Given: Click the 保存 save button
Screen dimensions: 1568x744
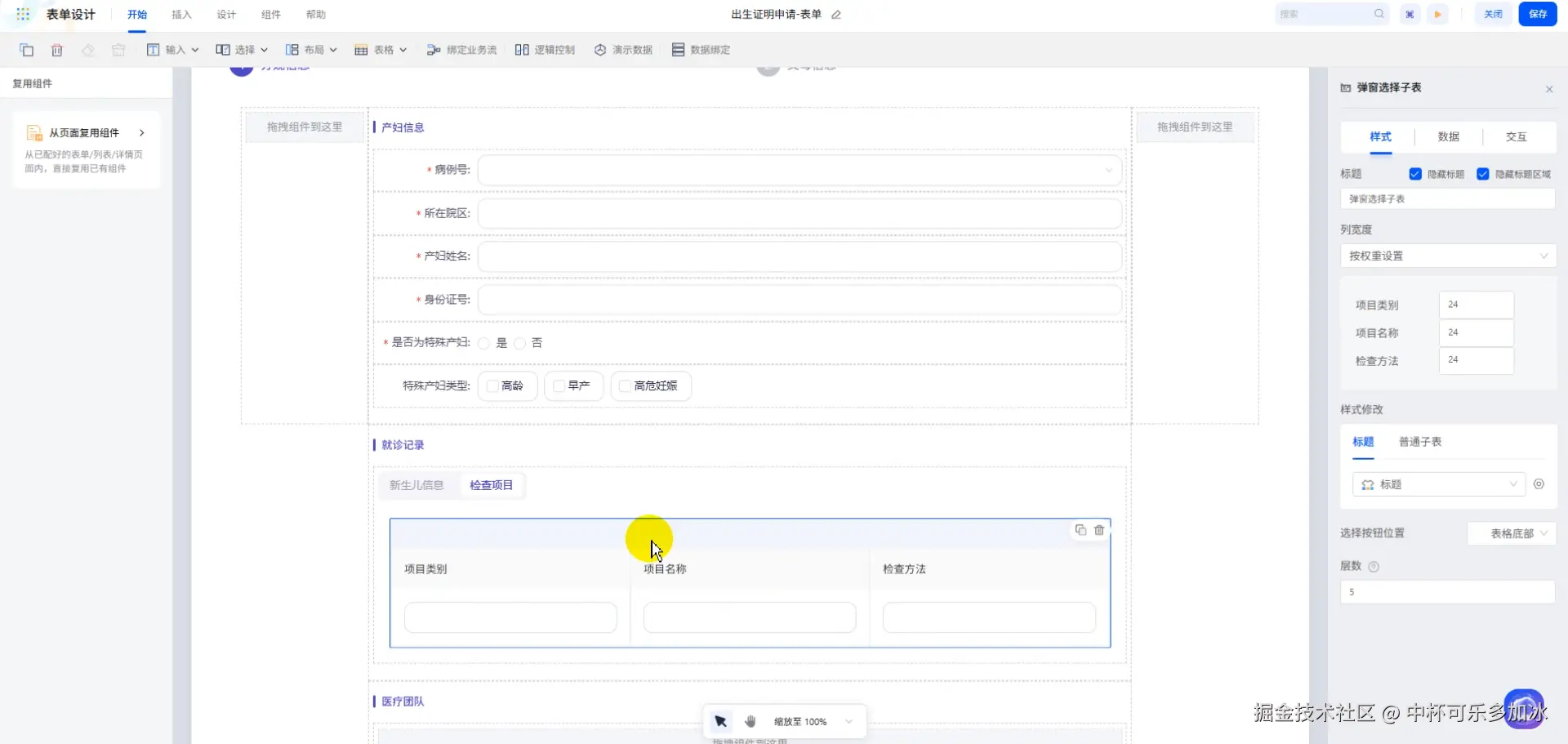Looking at the screenshot, I should (1538, 14).
